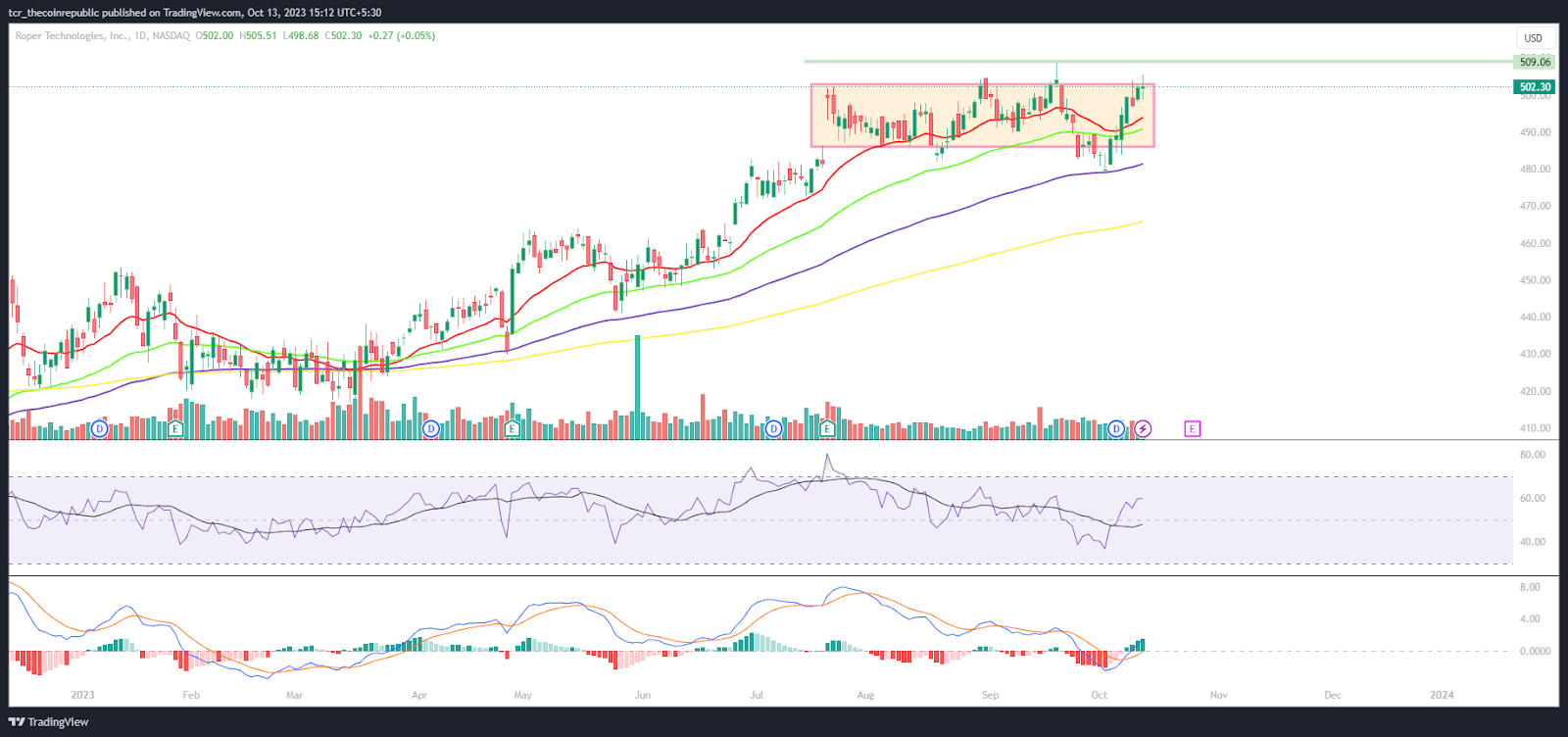
Task: Click the January dividend D marker
Action: click(x=99, y=428)
